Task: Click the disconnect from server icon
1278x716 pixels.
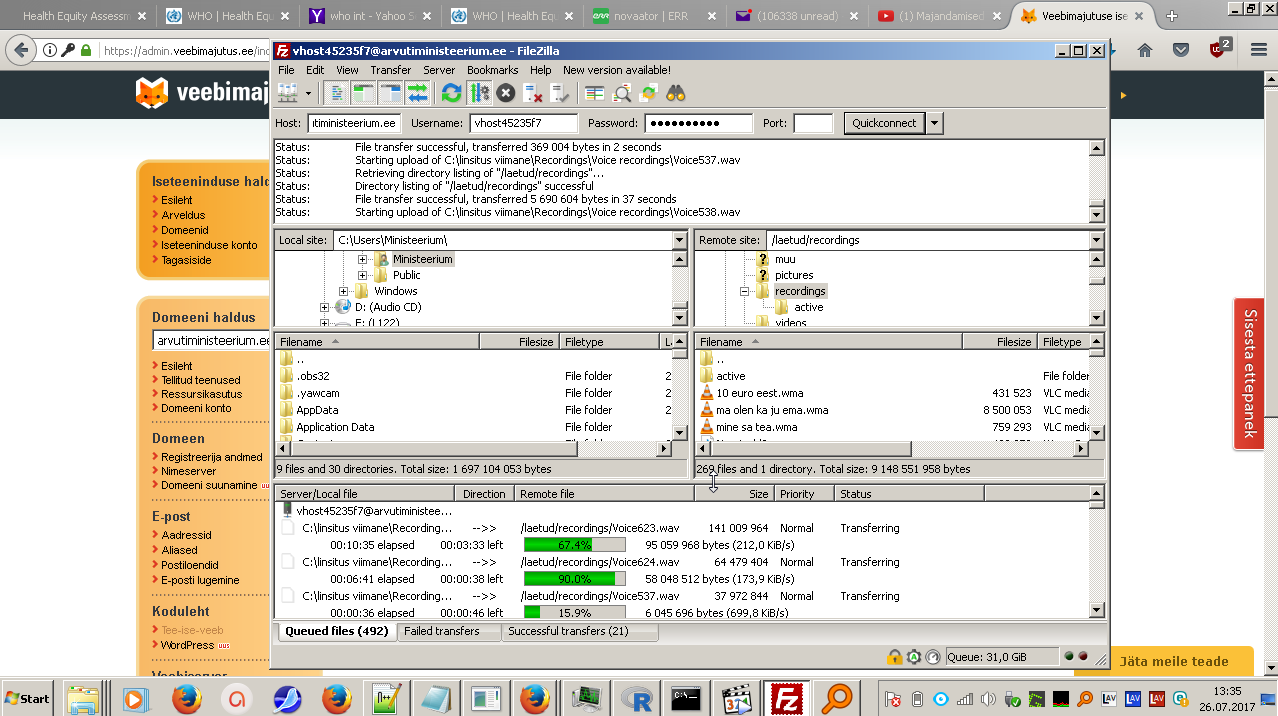Action: pos(533,93)
